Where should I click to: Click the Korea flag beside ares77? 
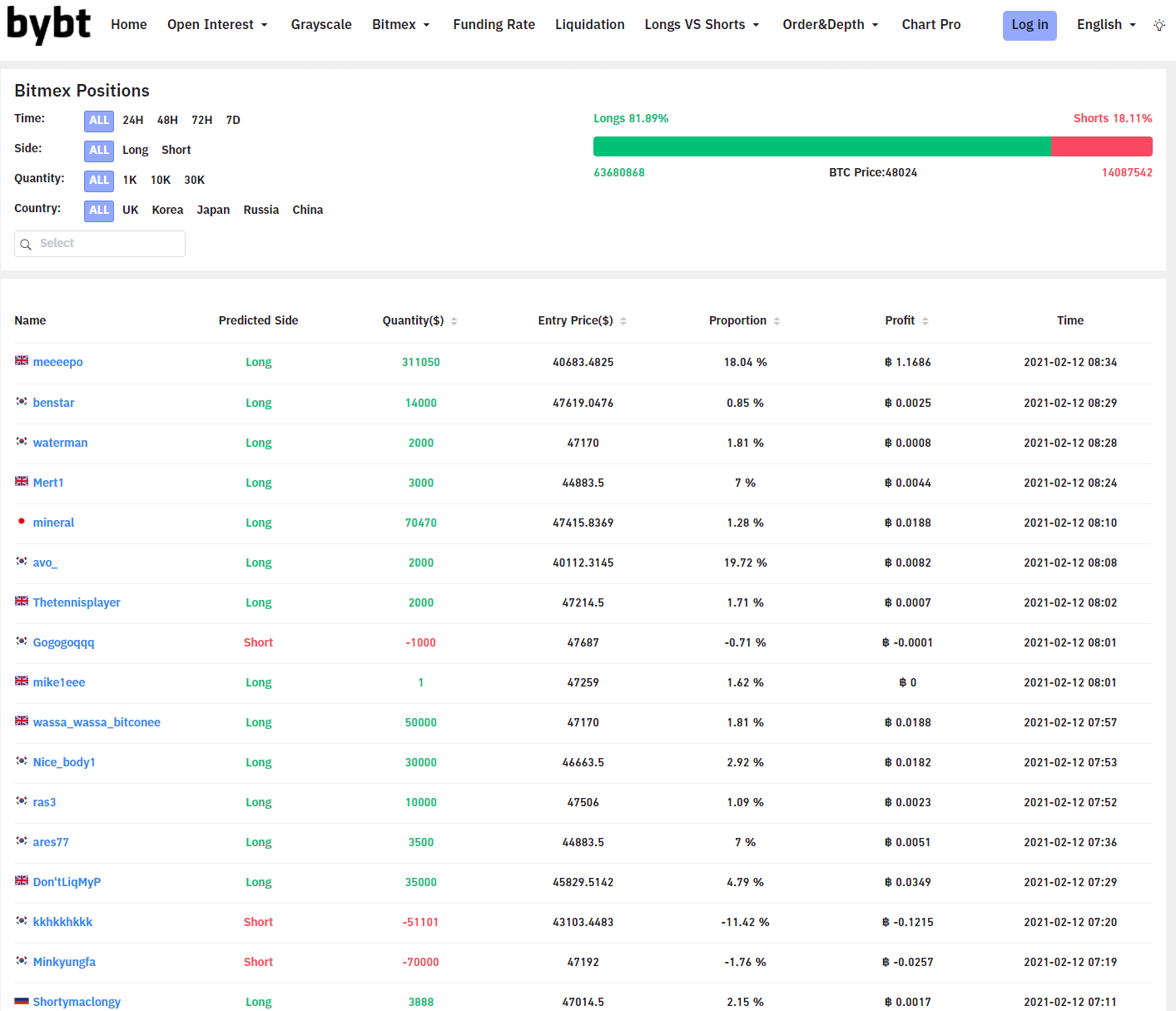(x=22, y=840)
